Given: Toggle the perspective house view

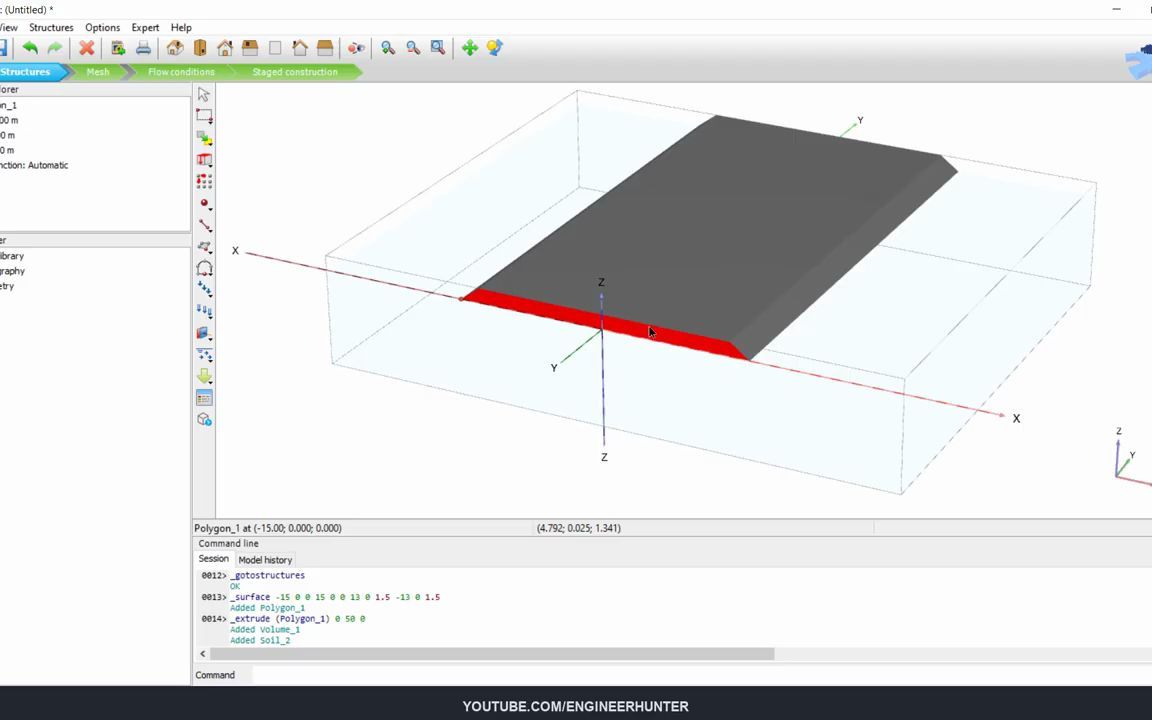Looking at the screenshot, I should pyautogui.click(x=174, y=47).
